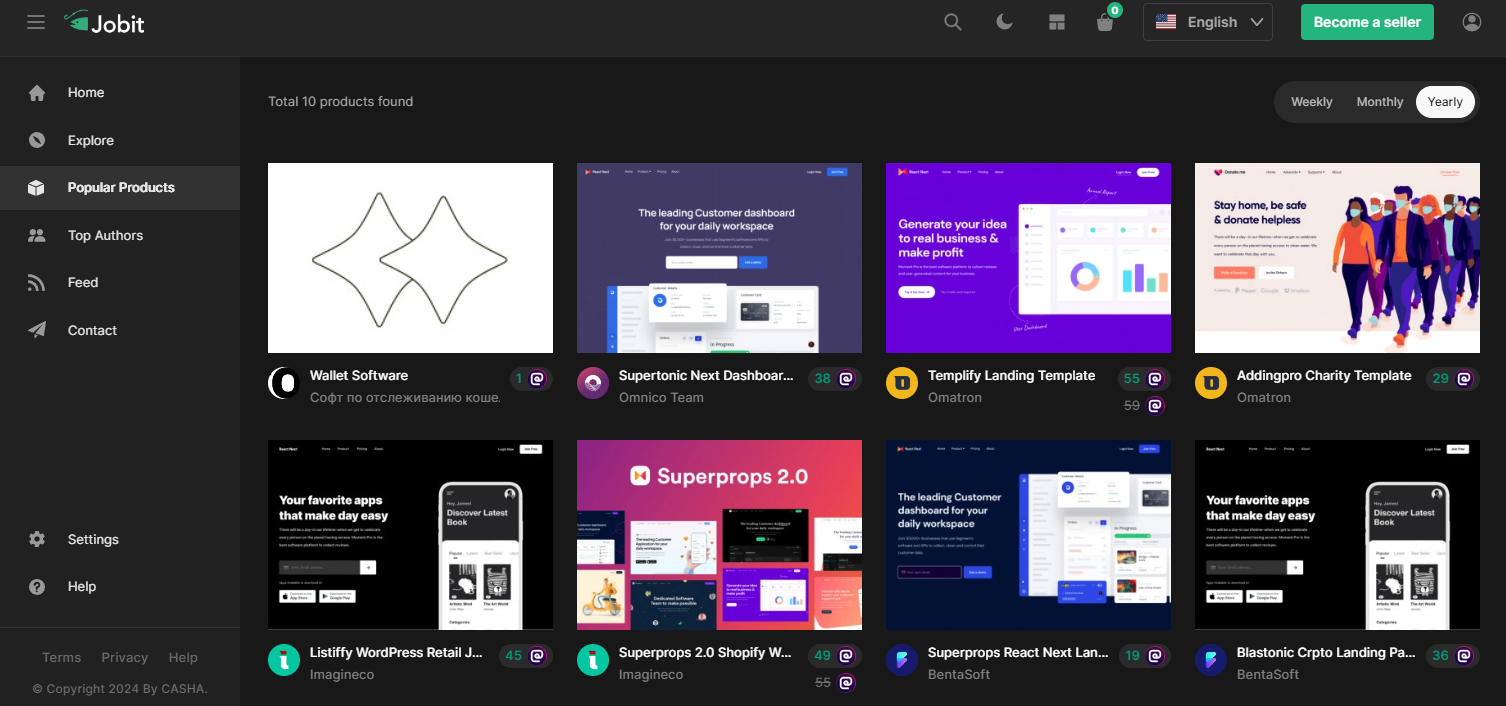
Task: Click Superprops React price badge 19
Action: [x=1143, y=656]
